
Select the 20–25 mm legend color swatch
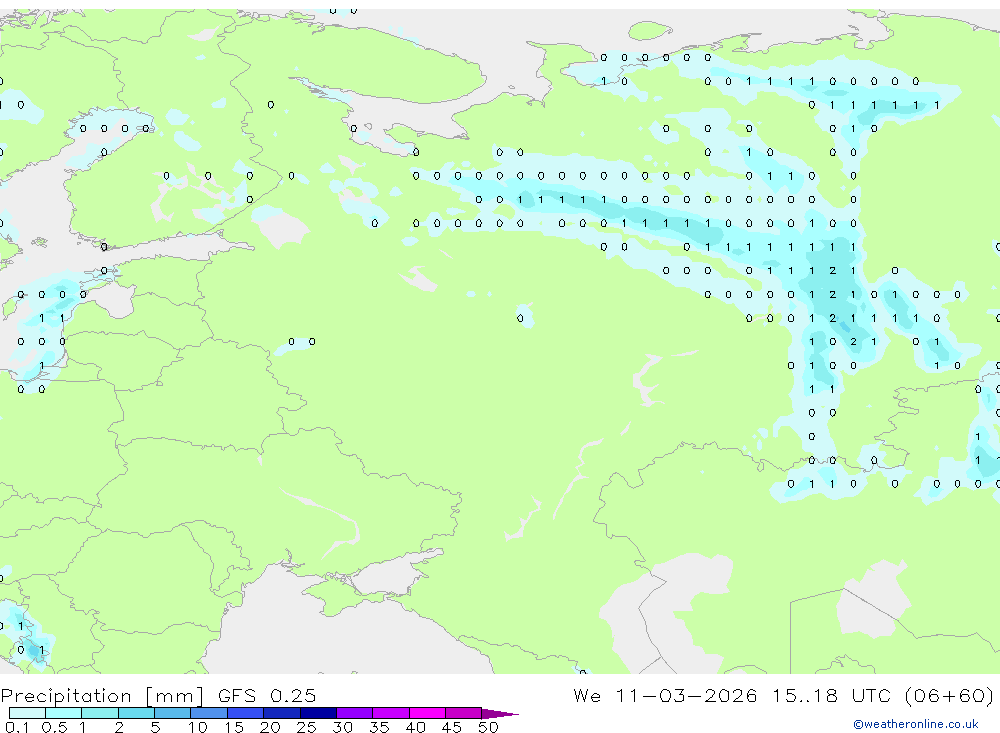point(282,713)
